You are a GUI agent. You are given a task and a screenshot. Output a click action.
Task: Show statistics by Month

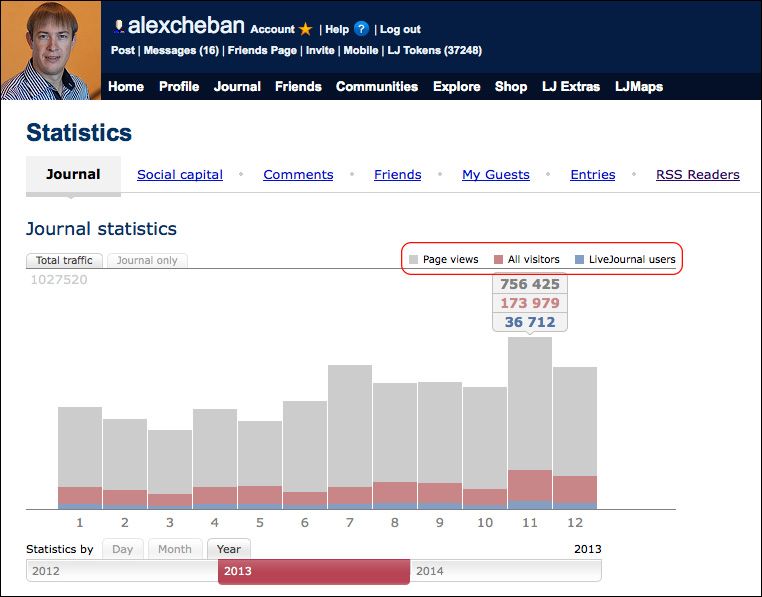click(x=175, y=549)
